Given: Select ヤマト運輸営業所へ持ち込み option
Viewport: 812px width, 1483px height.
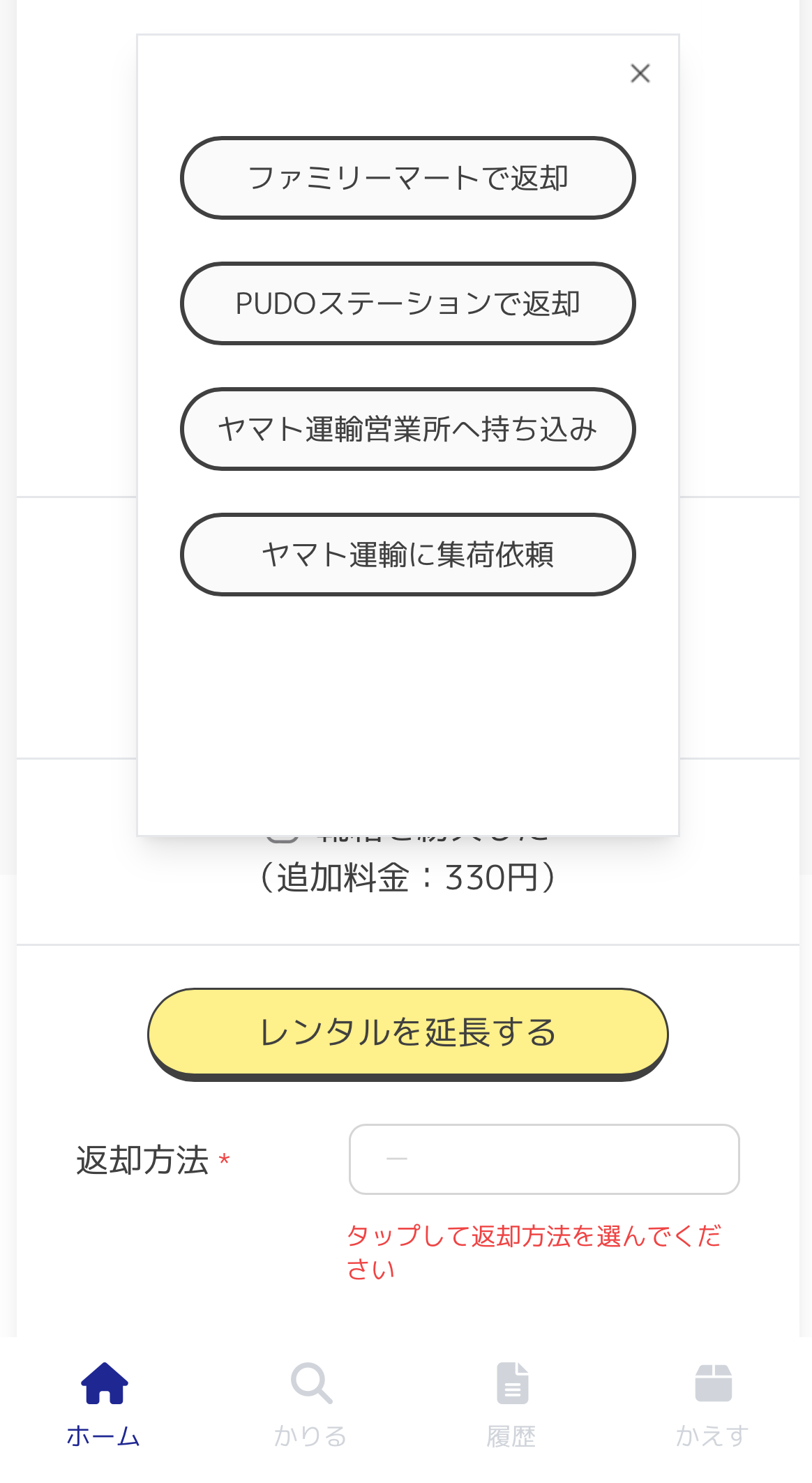Looking at the screenshot, I should tap(407, 429).
